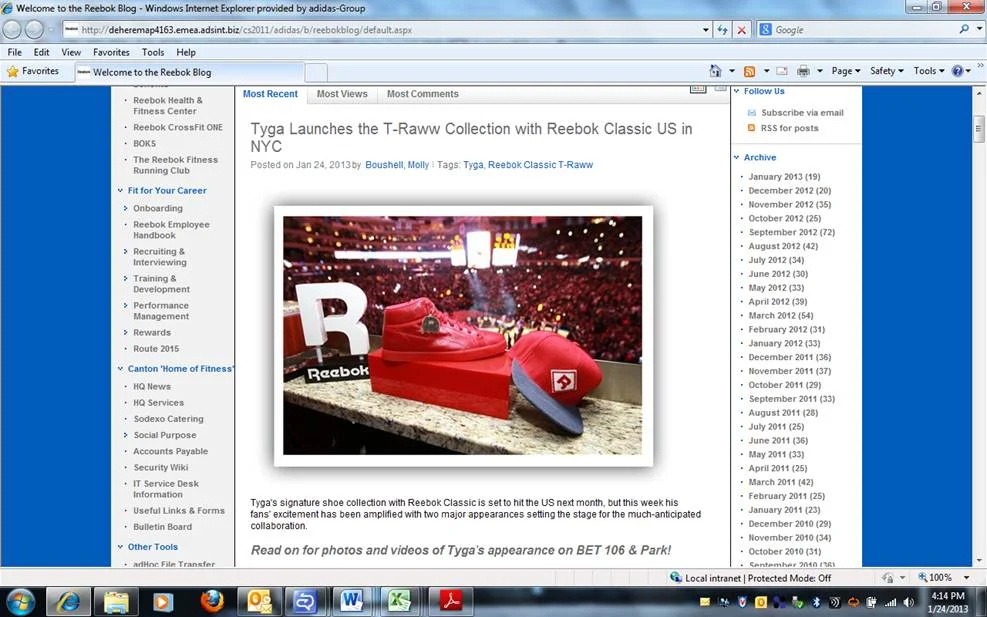Click the Subscribe via email envelope icon
Screen dimensions: 987x617
(751, 113)
